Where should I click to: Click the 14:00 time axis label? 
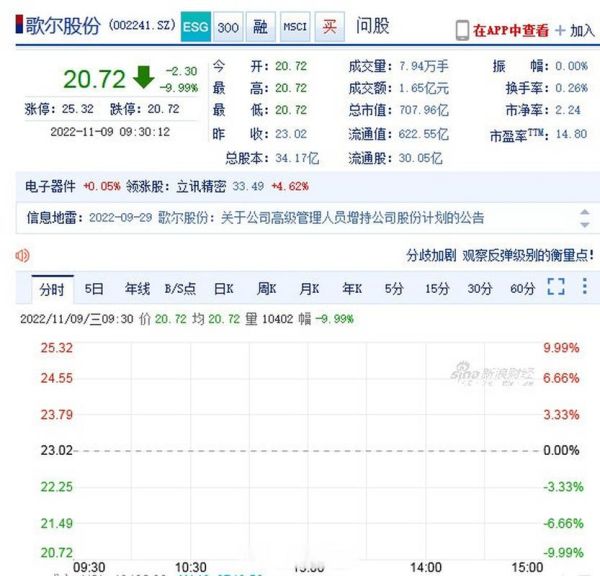click(x=426, y=567)
